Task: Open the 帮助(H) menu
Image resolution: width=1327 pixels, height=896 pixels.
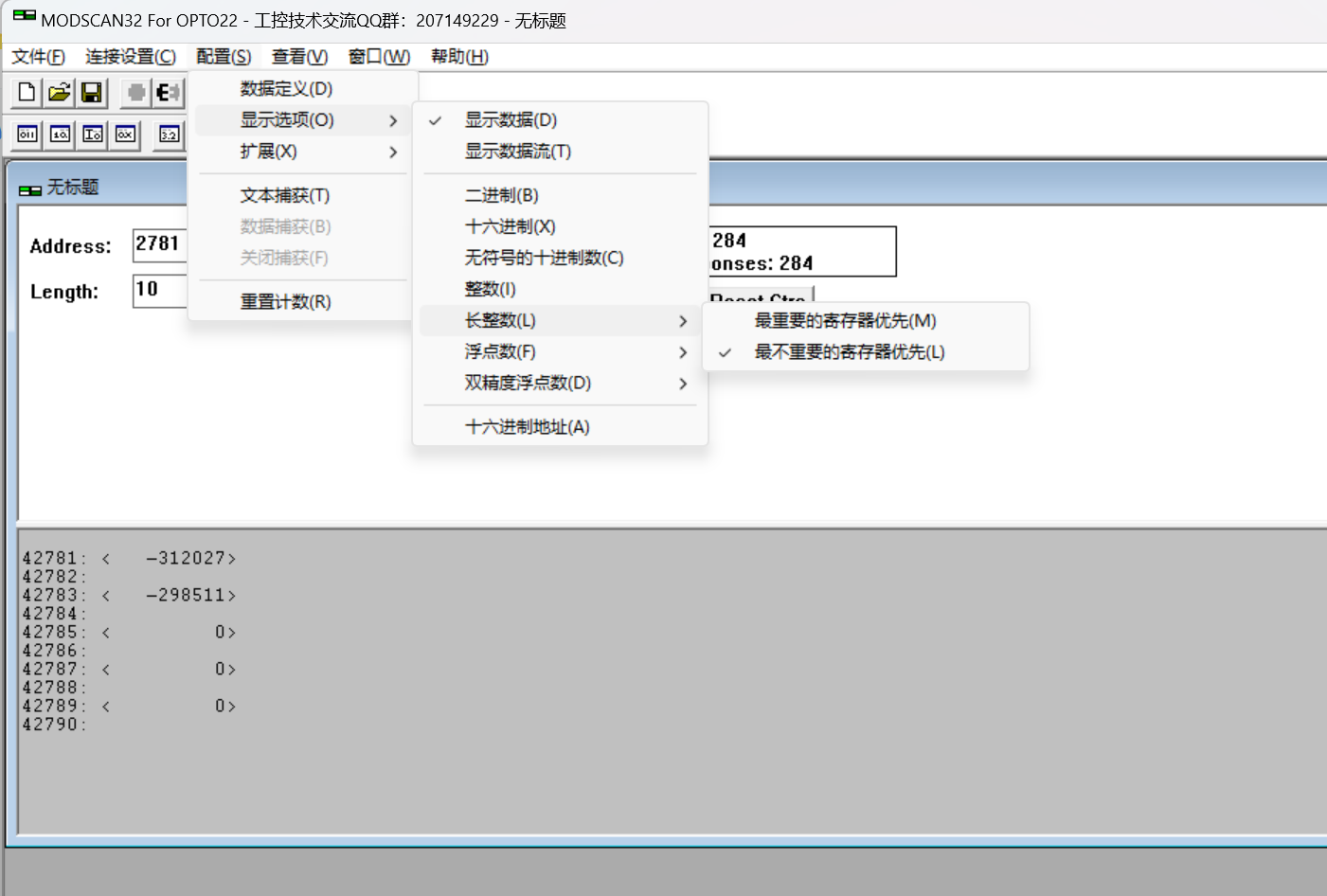Action: 459,57
